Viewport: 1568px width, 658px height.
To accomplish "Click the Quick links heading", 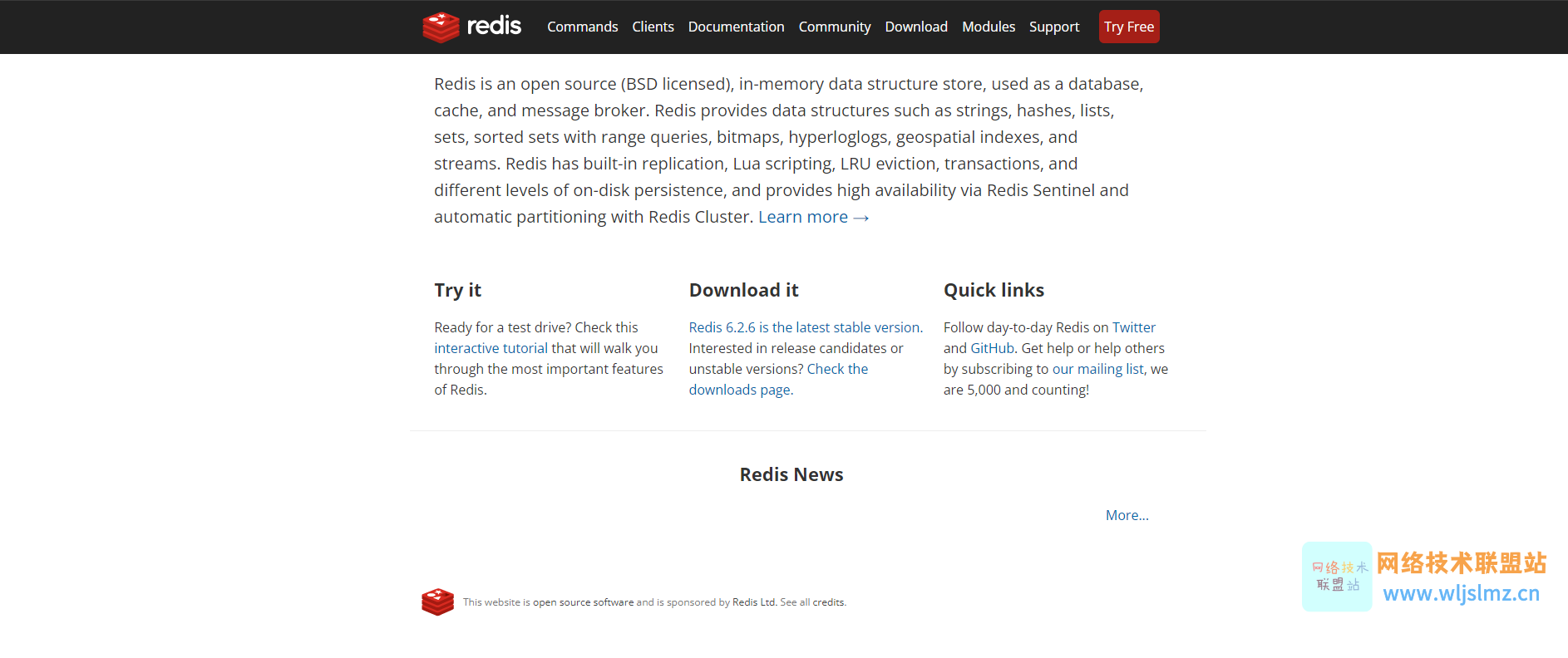I will 994,290.
